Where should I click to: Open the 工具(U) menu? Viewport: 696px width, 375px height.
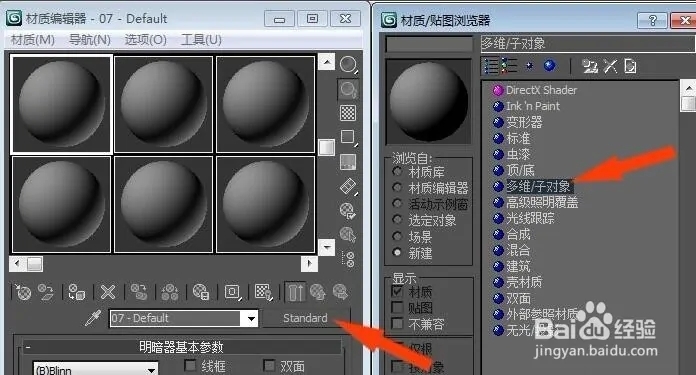point(201,40)
